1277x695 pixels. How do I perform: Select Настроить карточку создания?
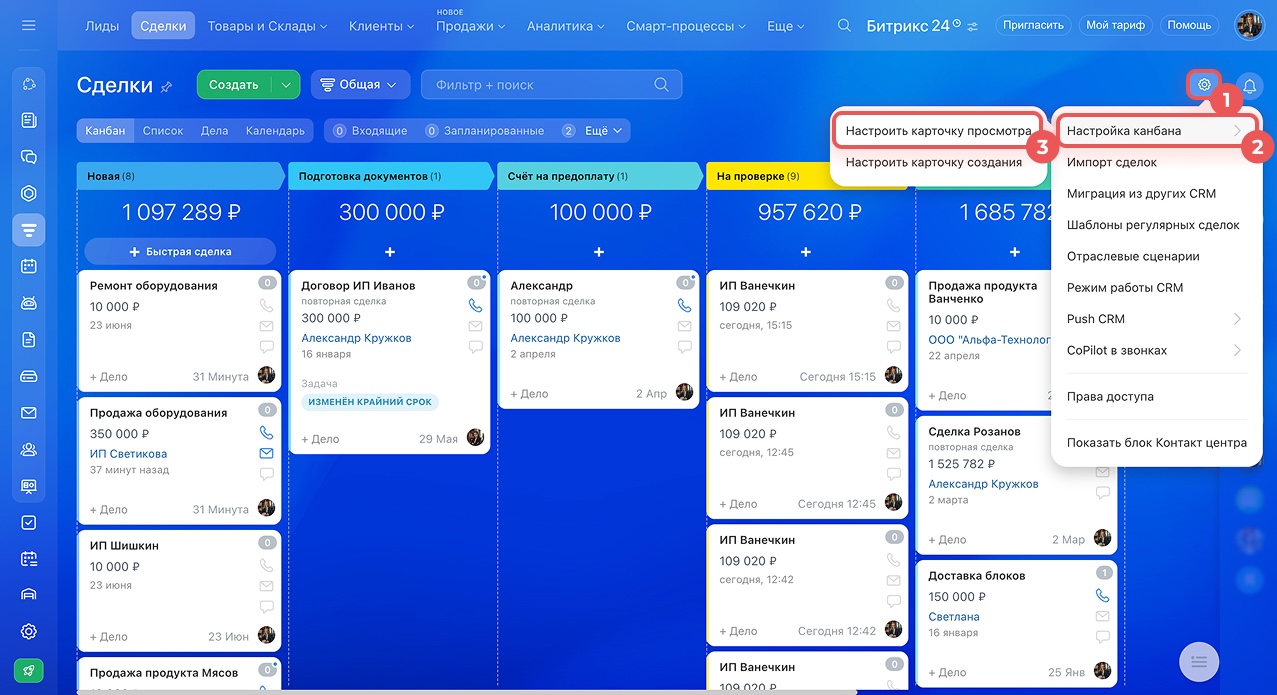(934, 162)
